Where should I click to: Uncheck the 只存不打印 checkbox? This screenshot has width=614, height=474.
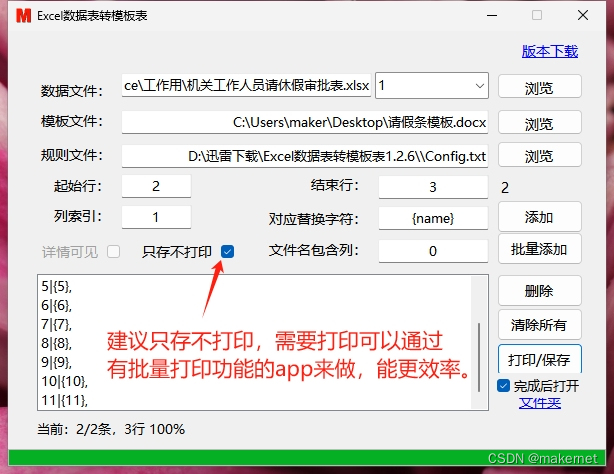pyautogui.click(x=228, y=251)
